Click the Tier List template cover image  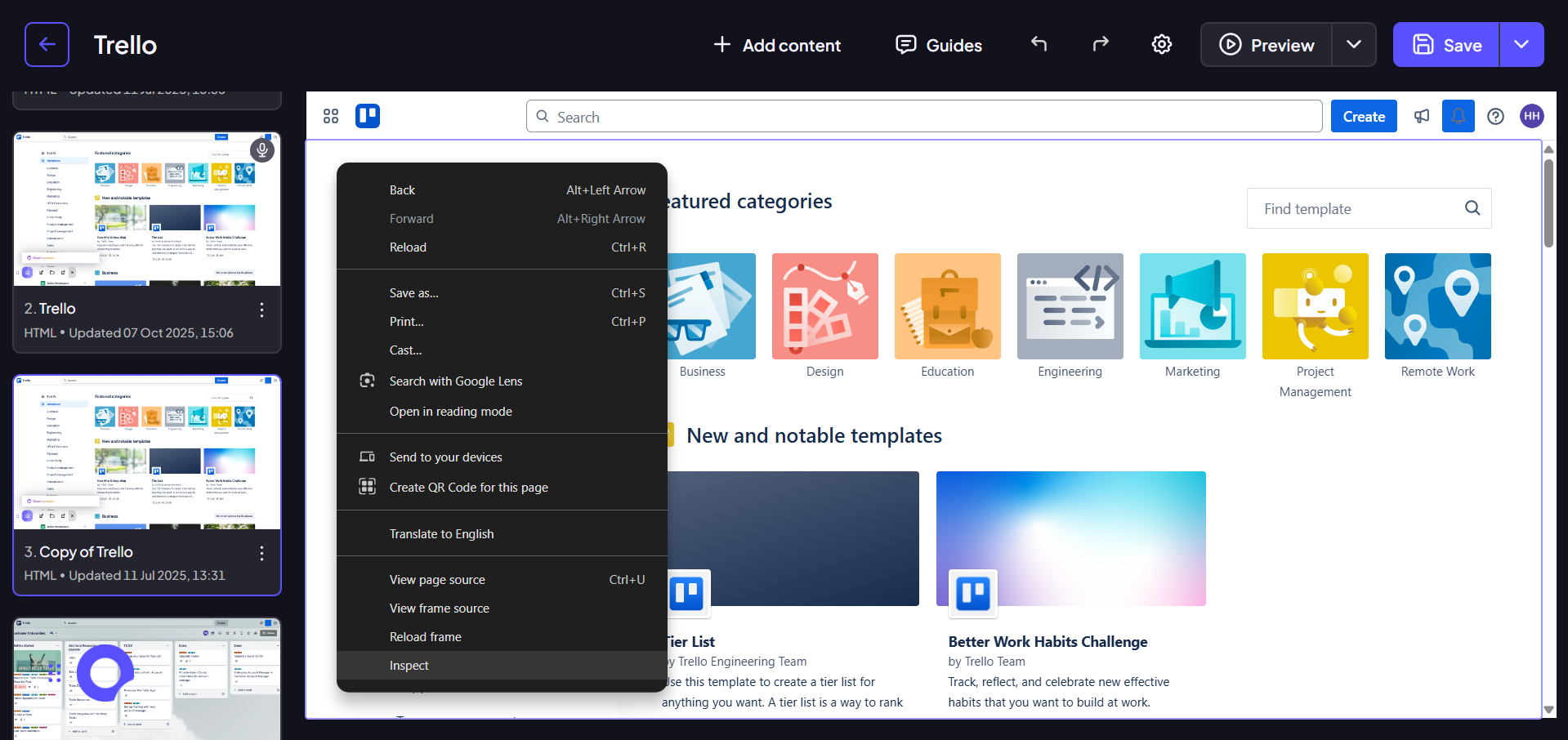793,538
